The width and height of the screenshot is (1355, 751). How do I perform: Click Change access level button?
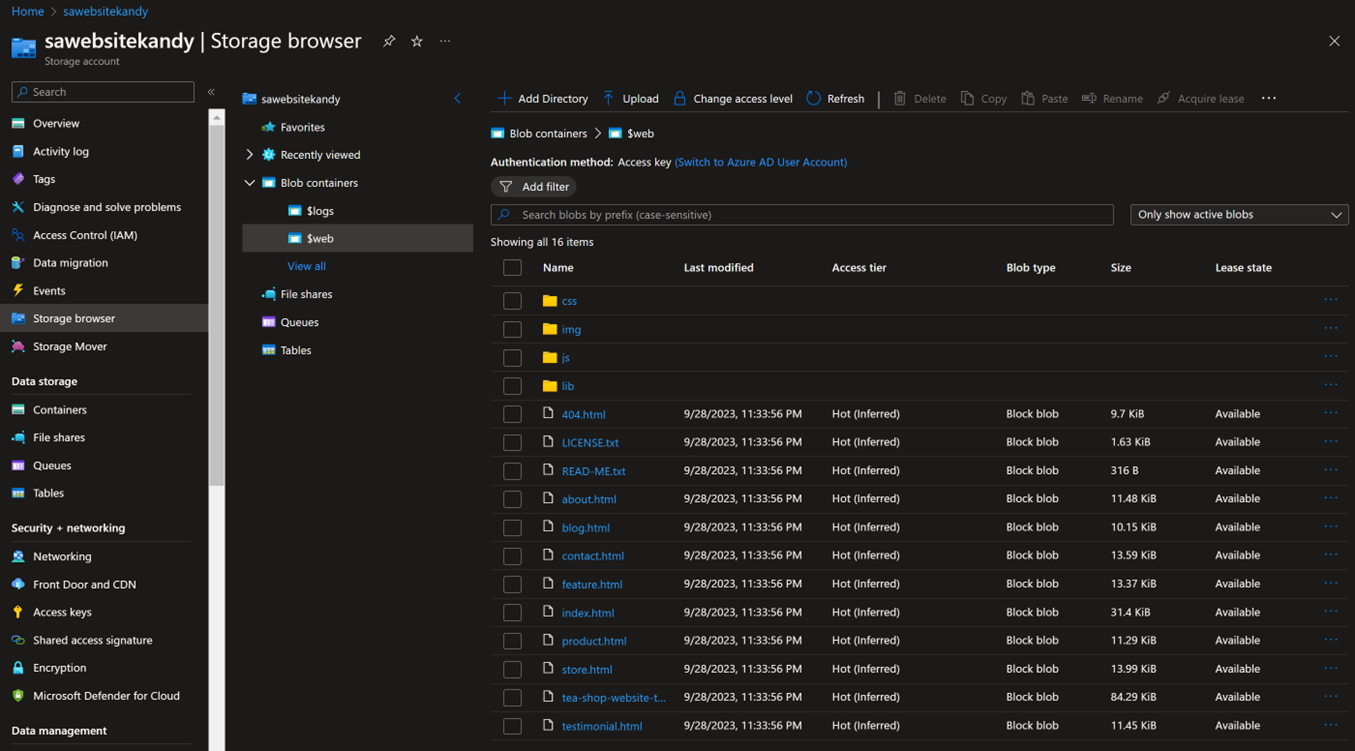click(x=733, y=98)
